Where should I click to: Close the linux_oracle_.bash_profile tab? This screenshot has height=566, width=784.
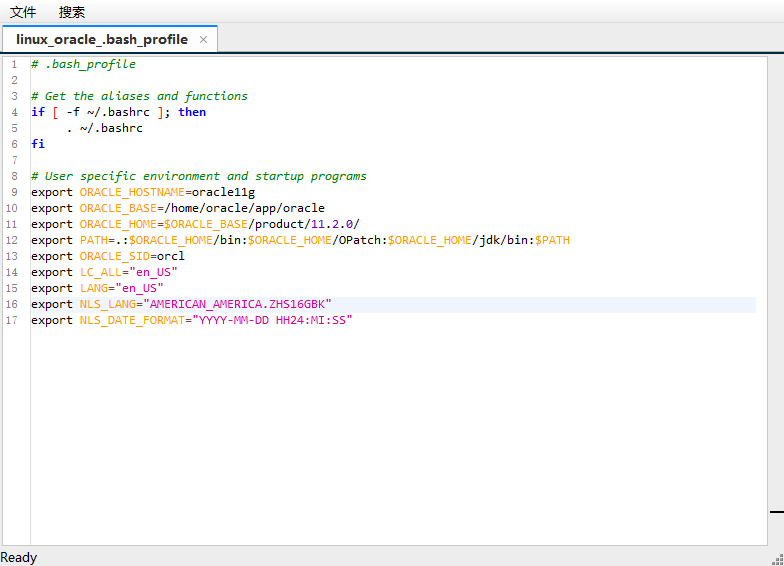click(x=204, y=39)
